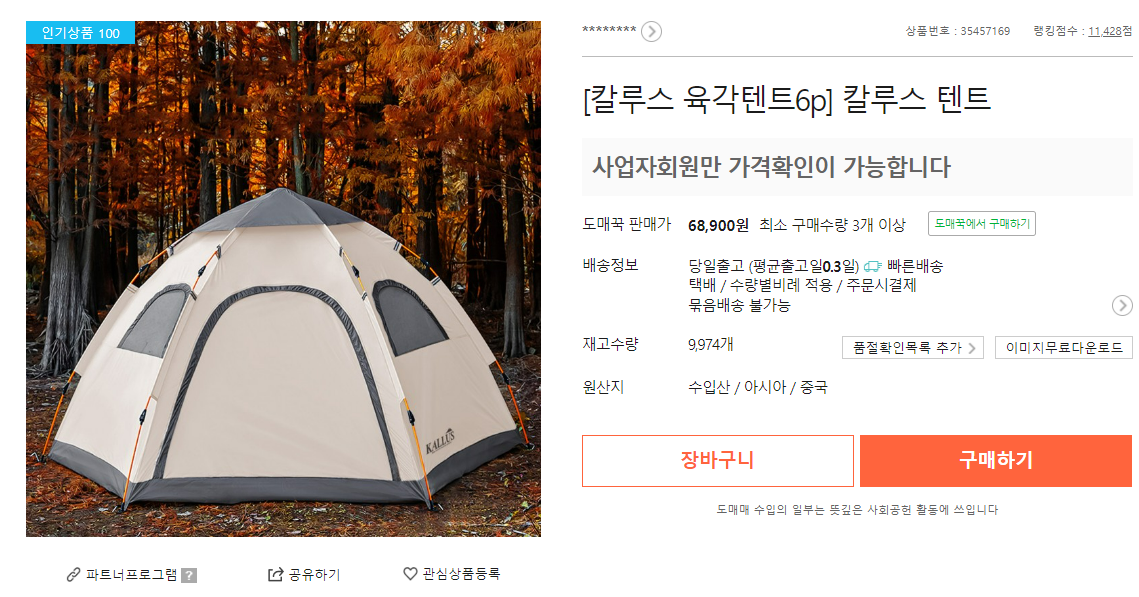Click the 구매하기 purchase button

pyautogui.click(x=996, y=460)
